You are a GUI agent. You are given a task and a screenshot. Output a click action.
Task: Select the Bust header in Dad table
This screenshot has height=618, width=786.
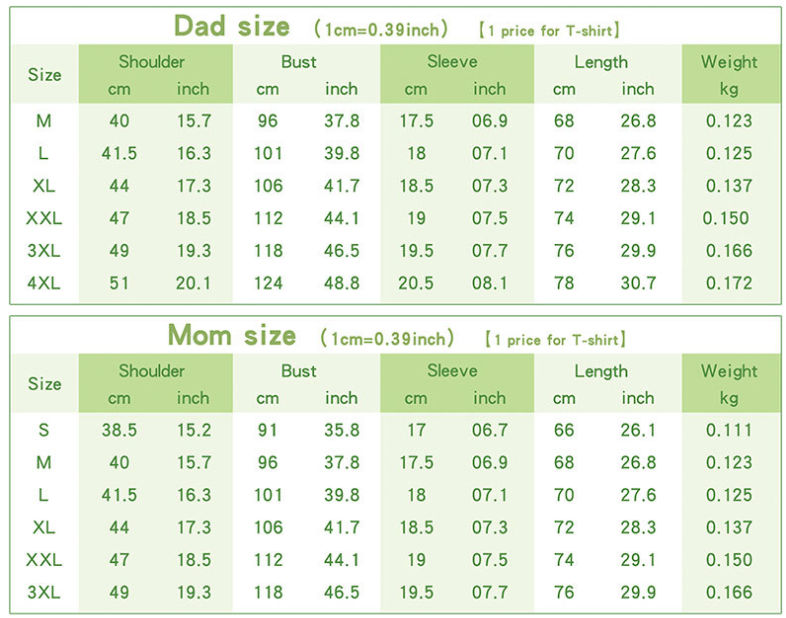(x=299, y=62)
